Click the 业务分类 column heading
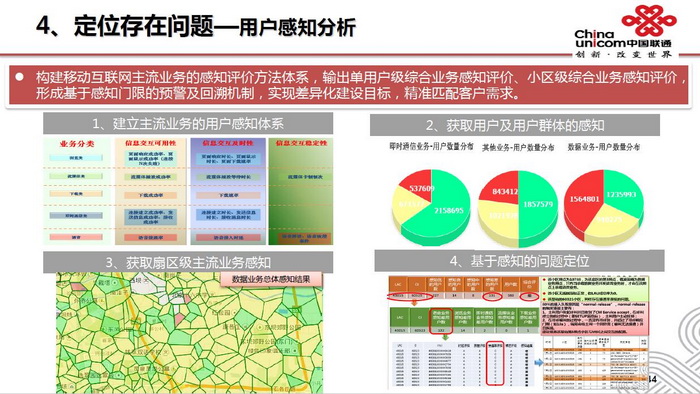The width and height of the screenshot is (700, 394). (x=77, y=144)
